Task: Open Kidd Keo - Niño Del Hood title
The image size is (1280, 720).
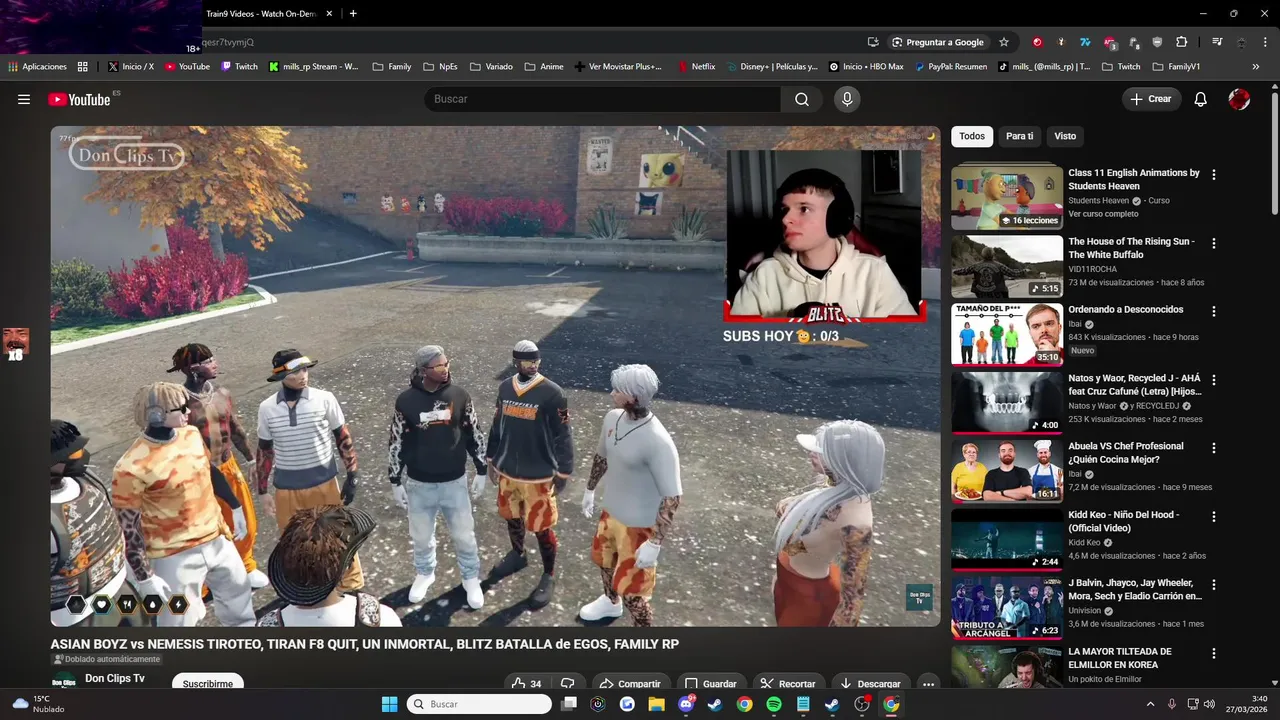Action: tap(1123, 521)
